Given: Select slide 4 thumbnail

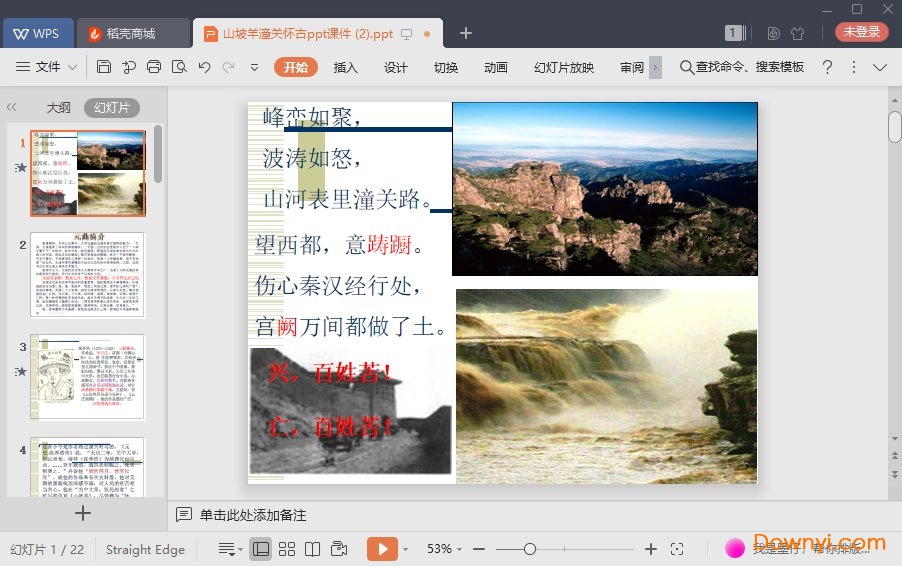Looking at the screenshot, I should 87,466.
